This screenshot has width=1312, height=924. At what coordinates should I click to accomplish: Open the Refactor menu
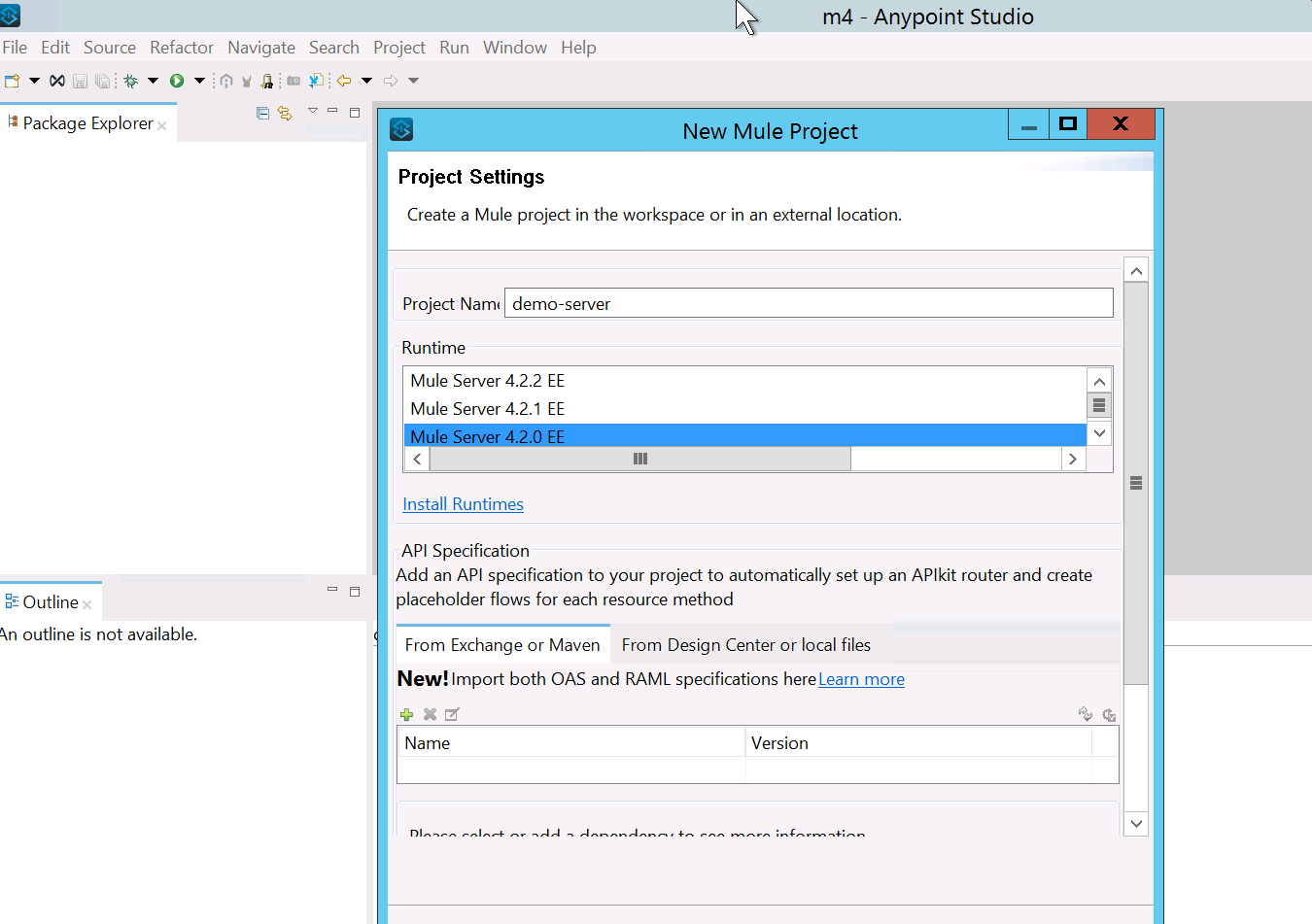pyautogui.click(x=182, y=48)
